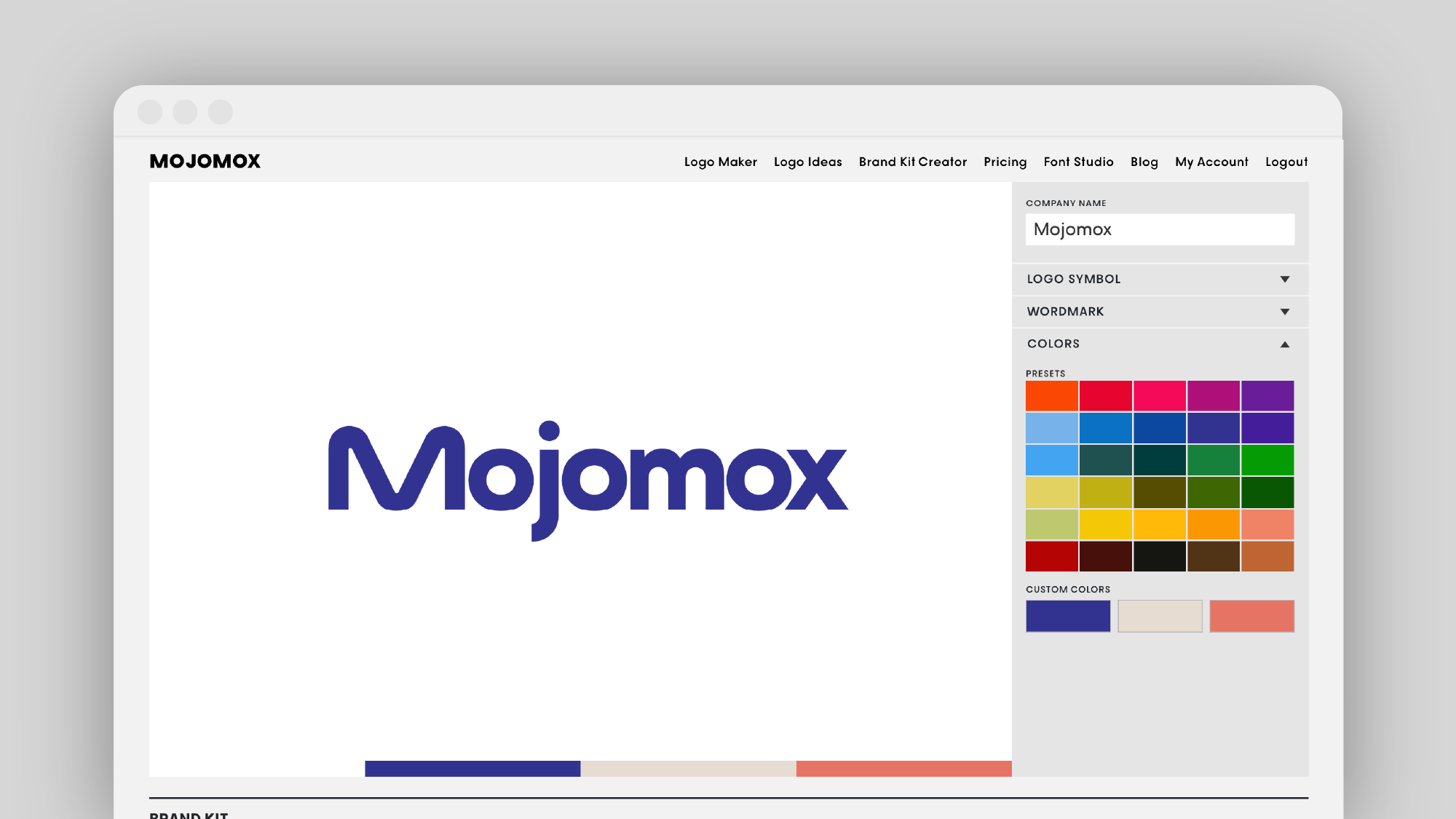Click the Pricing navigation button
This screenshot has height=819, width=1456.
(x=1005, y=161)
